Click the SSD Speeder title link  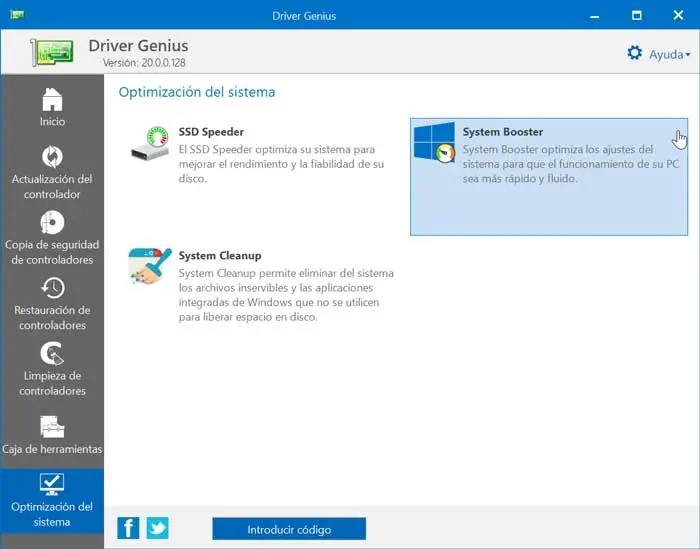click(211, 132)
